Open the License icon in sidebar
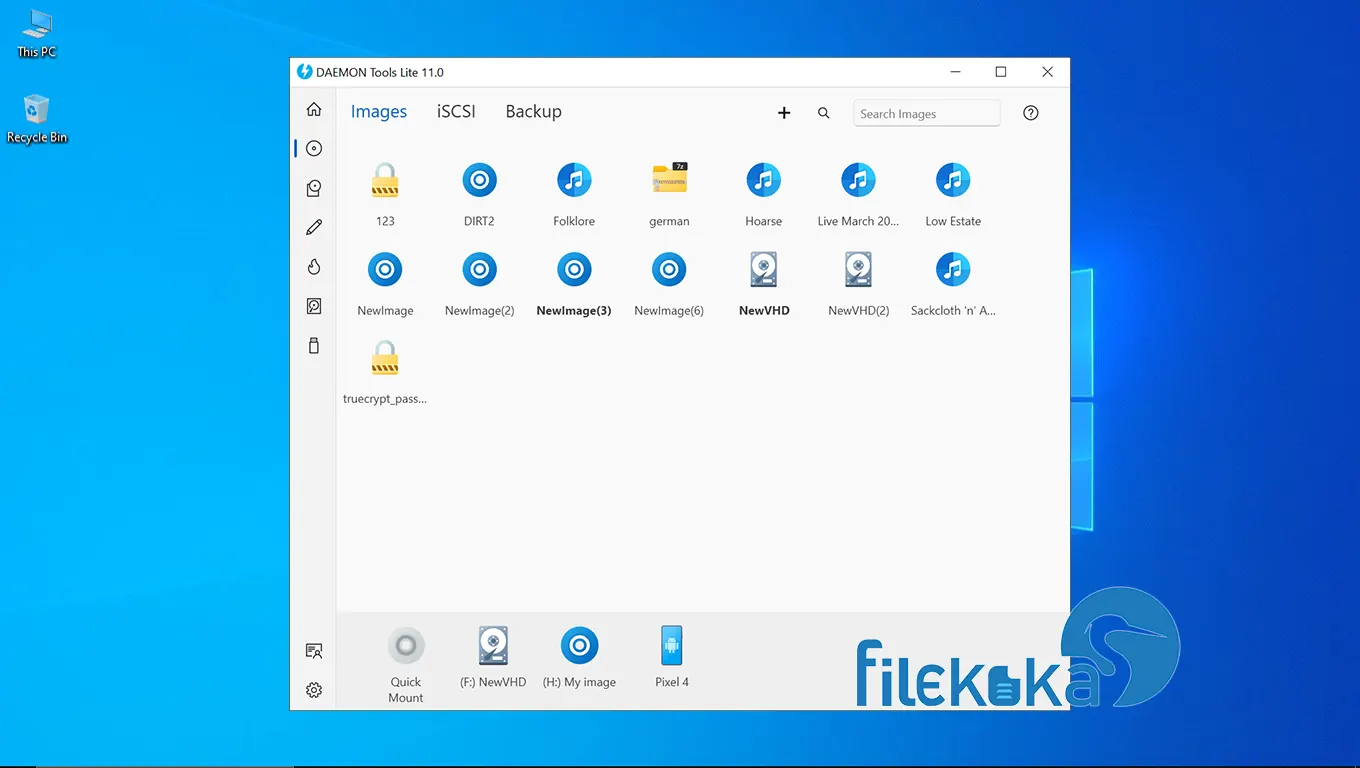The height and width of the screenshot is (768, 1360). pos(314,651)
